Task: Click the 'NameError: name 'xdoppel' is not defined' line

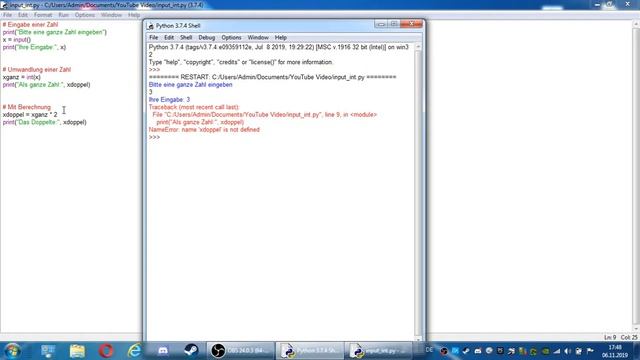Action: point(204,130)
